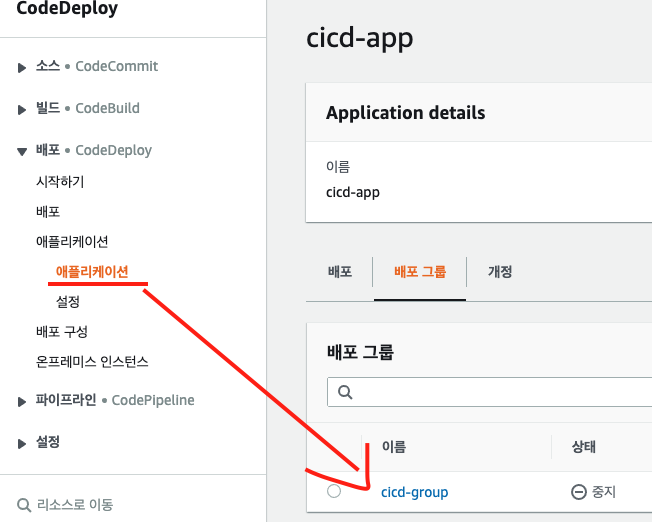652x522 pixels.
Task: Expand the 파이프라인 CodePipeline section
Action: [x=22, y=401]
